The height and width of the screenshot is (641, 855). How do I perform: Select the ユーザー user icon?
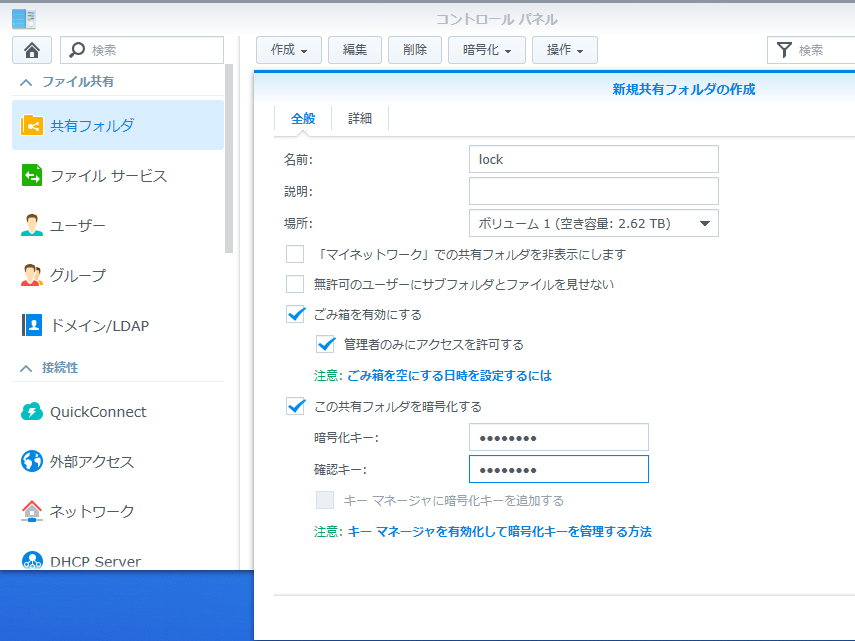pos(32,226)
